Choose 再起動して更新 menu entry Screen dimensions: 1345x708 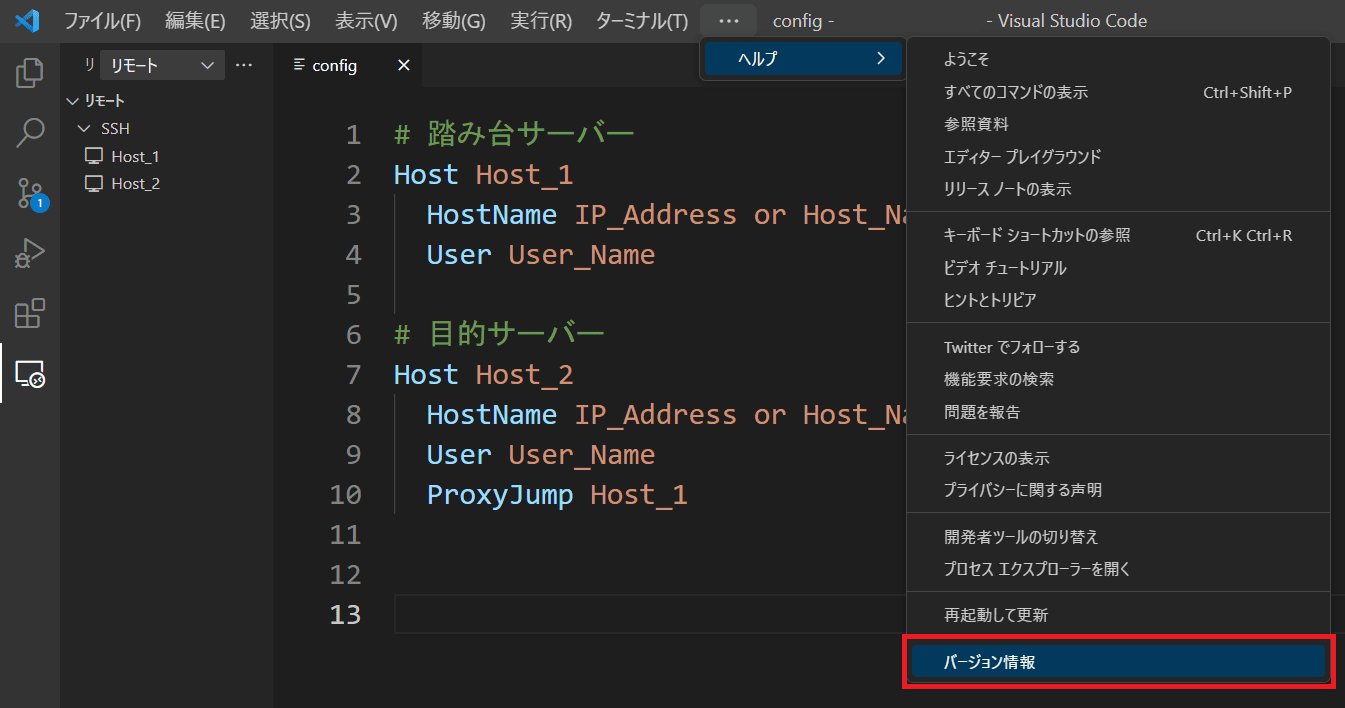(1118, 615)
